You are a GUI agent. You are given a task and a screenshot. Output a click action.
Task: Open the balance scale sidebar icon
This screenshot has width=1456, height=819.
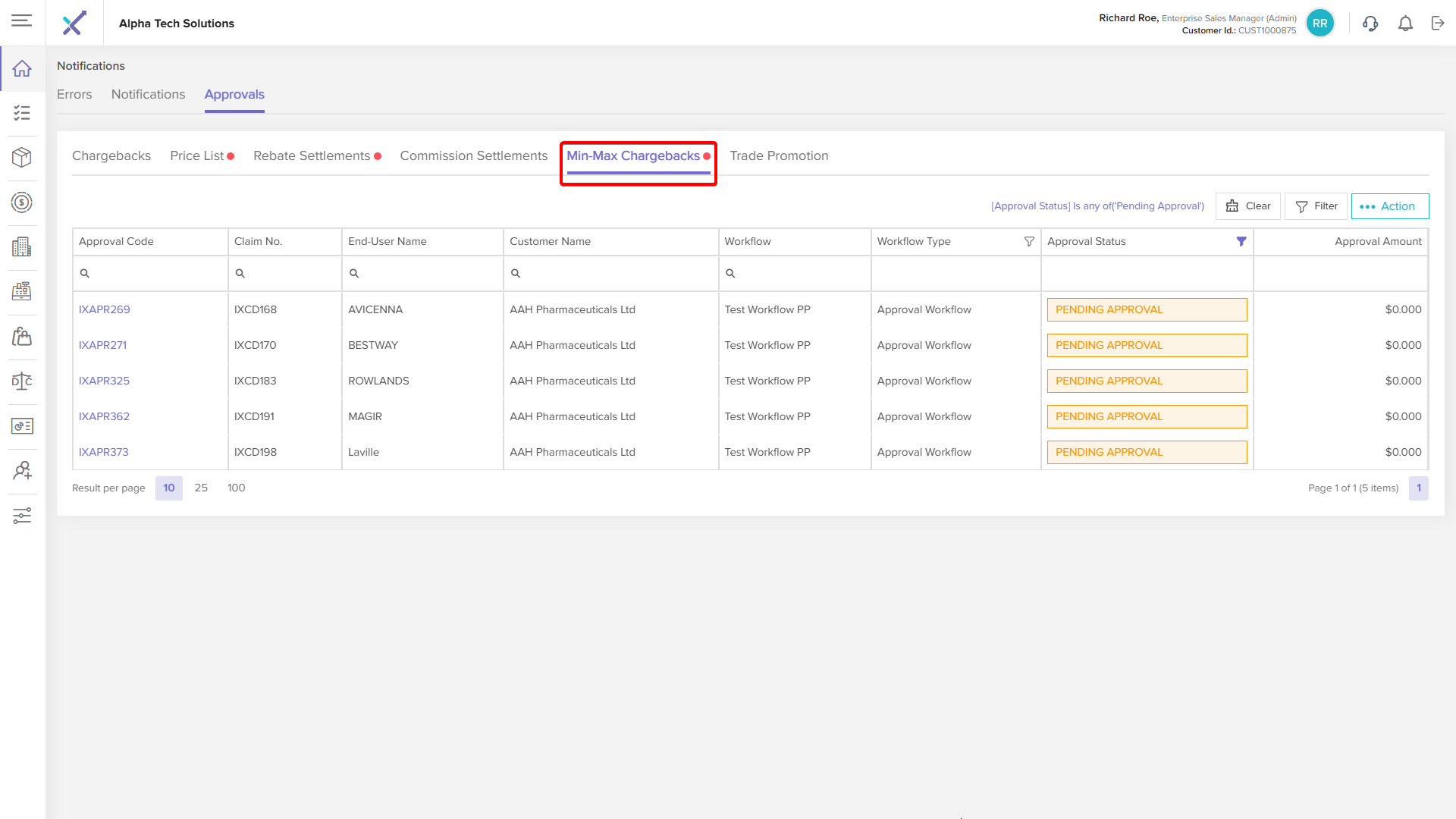pos(22,381)
